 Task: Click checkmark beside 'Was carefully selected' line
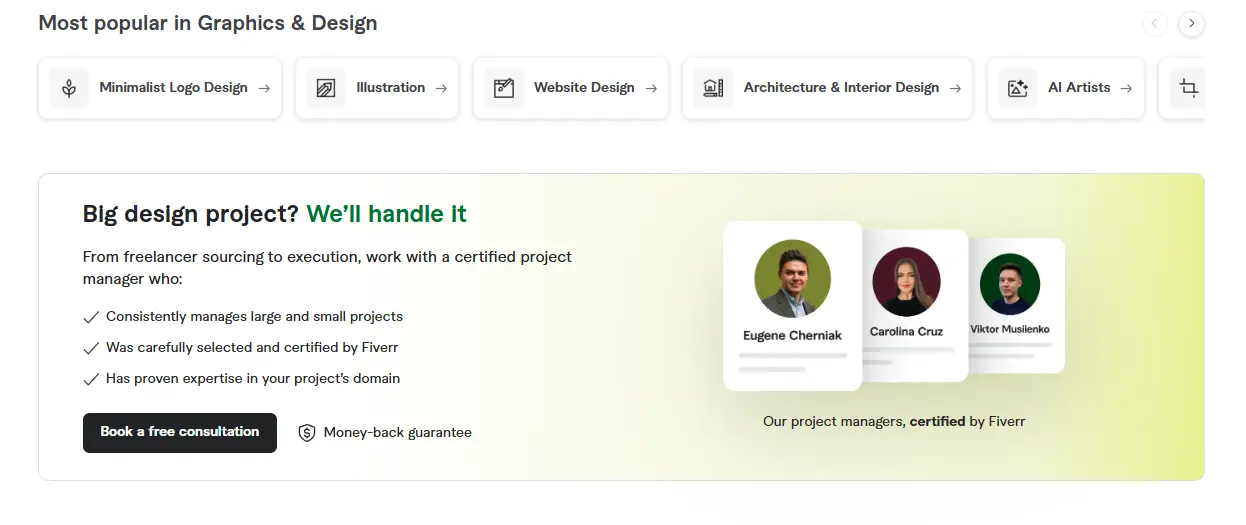91,348
